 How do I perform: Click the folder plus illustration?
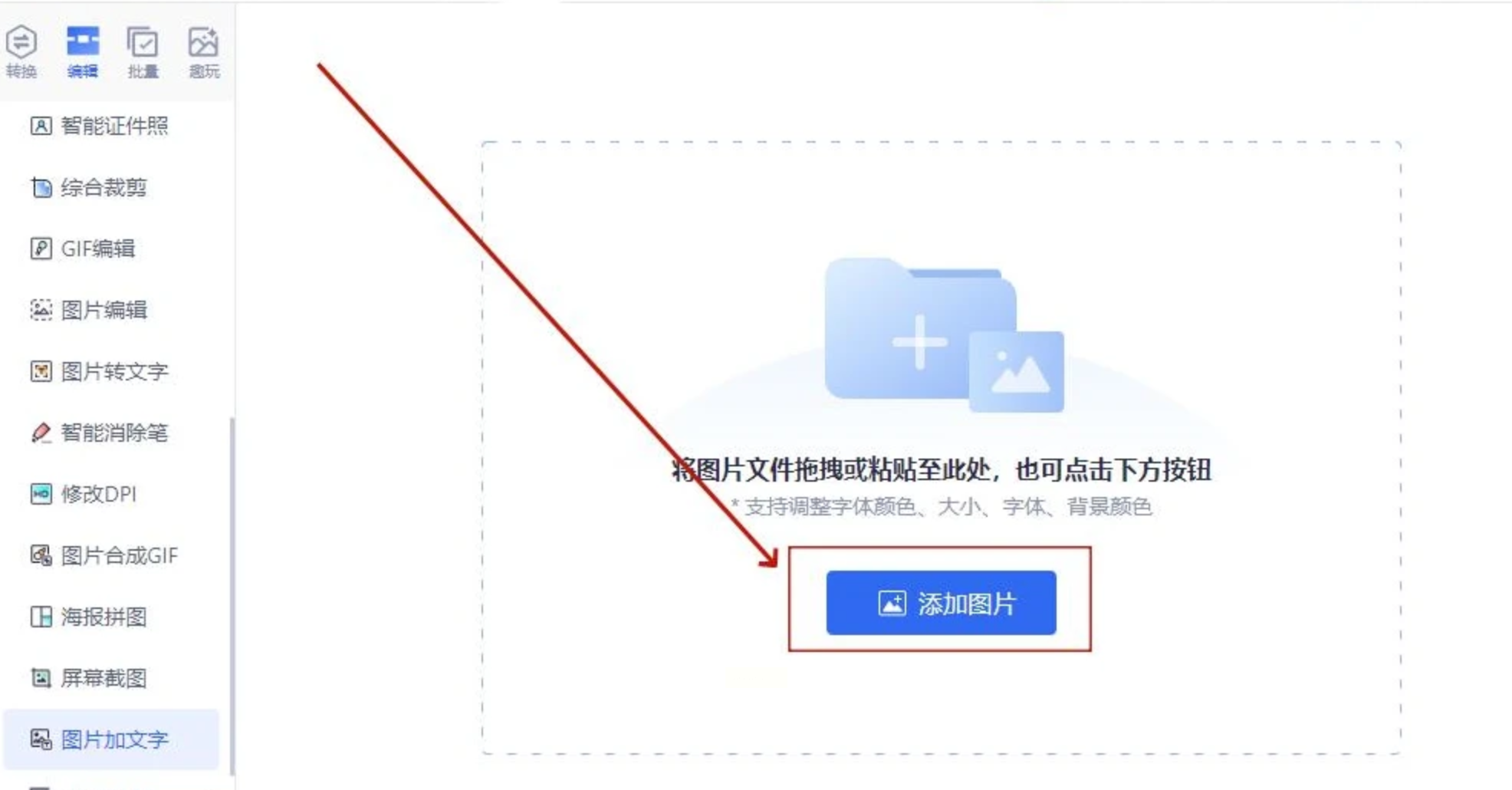pyautogui.click(x=944, y=334)
